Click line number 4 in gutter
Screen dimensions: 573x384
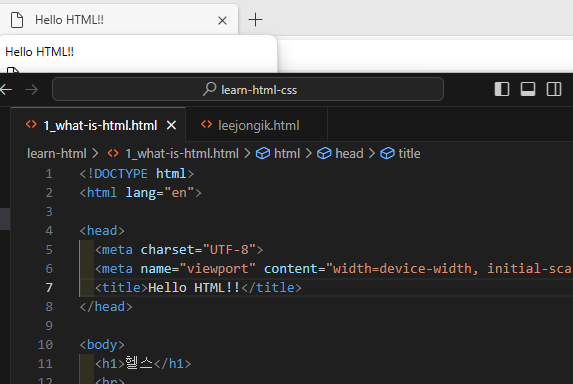click(49, 231)
